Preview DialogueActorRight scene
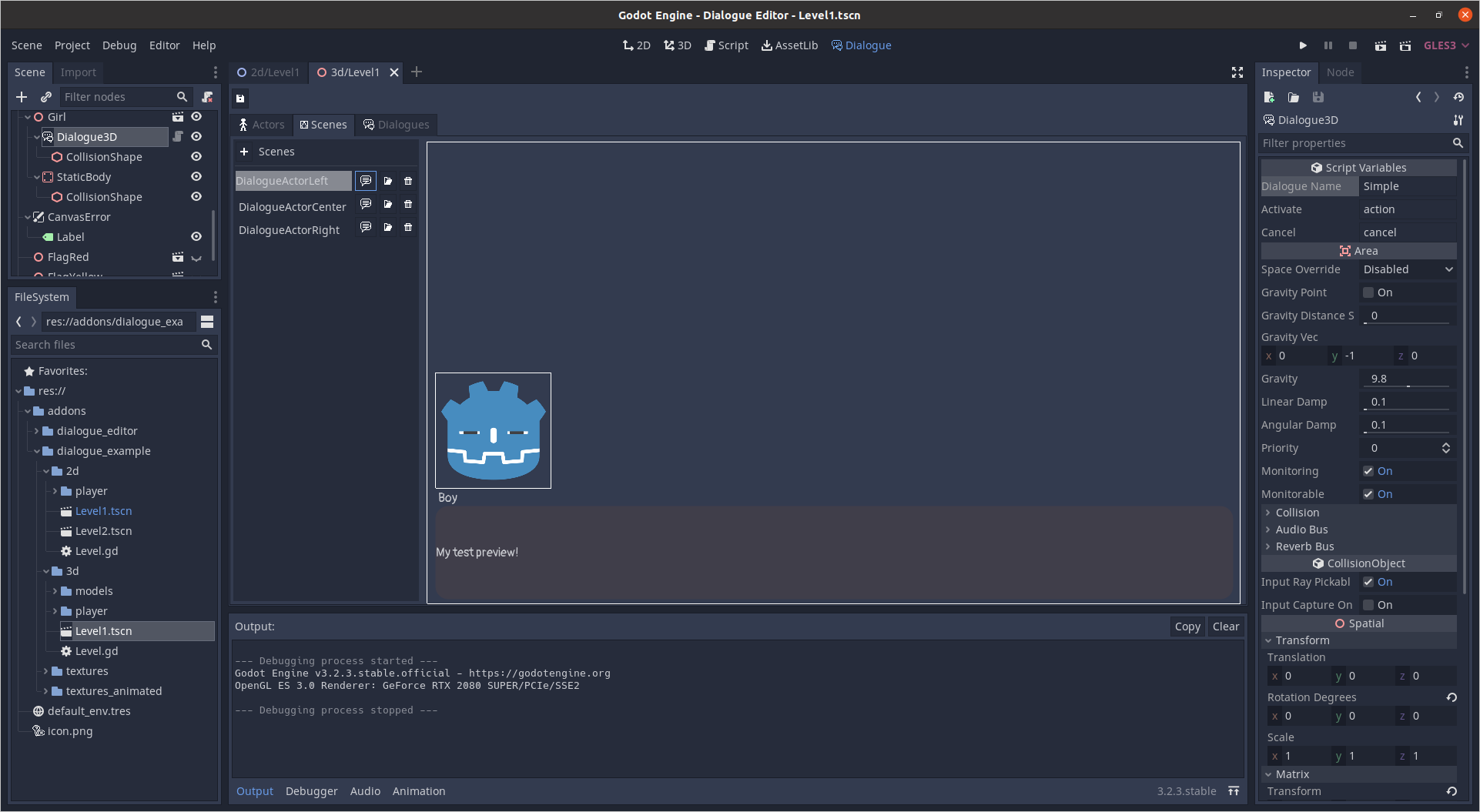This screenshot has width=1480, height=812. pyautogui.click(x=366, y=227)
